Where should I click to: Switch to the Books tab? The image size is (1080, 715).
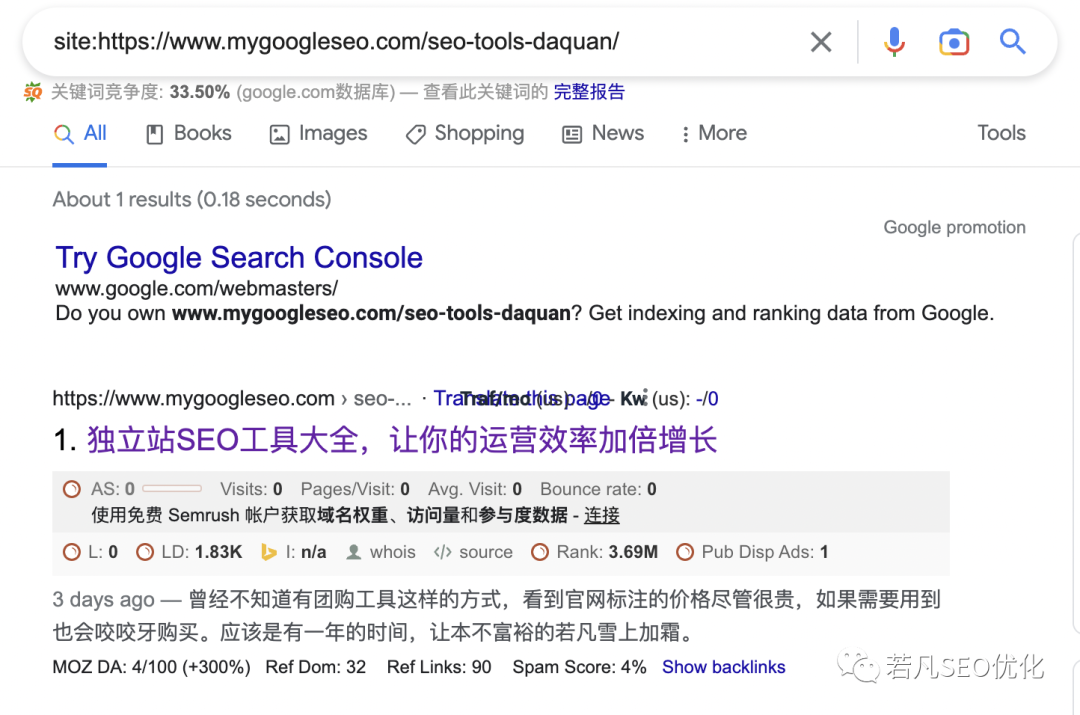(189, 133)
